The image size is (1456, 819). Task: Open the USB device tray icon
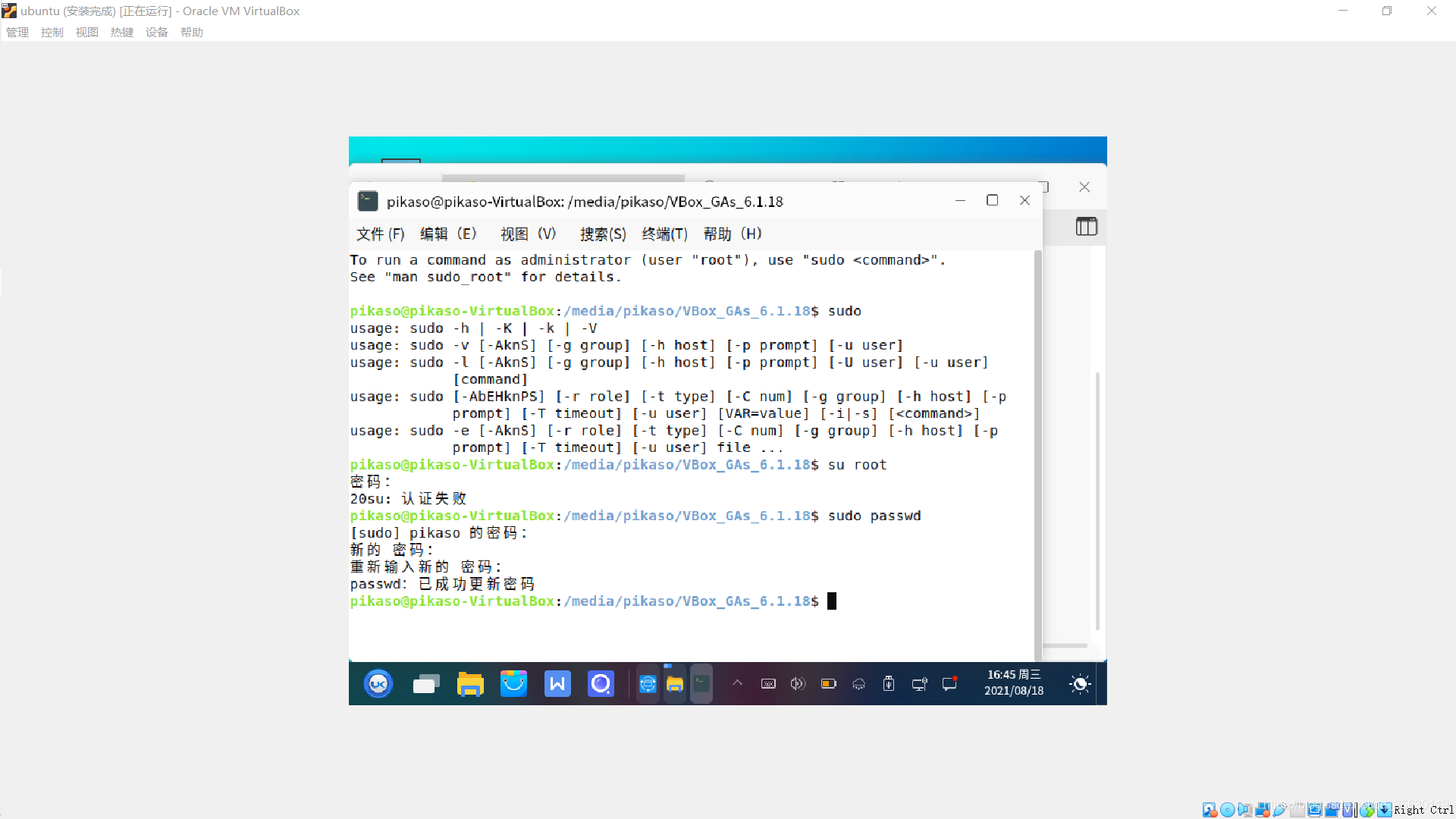pyautogui.click(x=889, y=684)
